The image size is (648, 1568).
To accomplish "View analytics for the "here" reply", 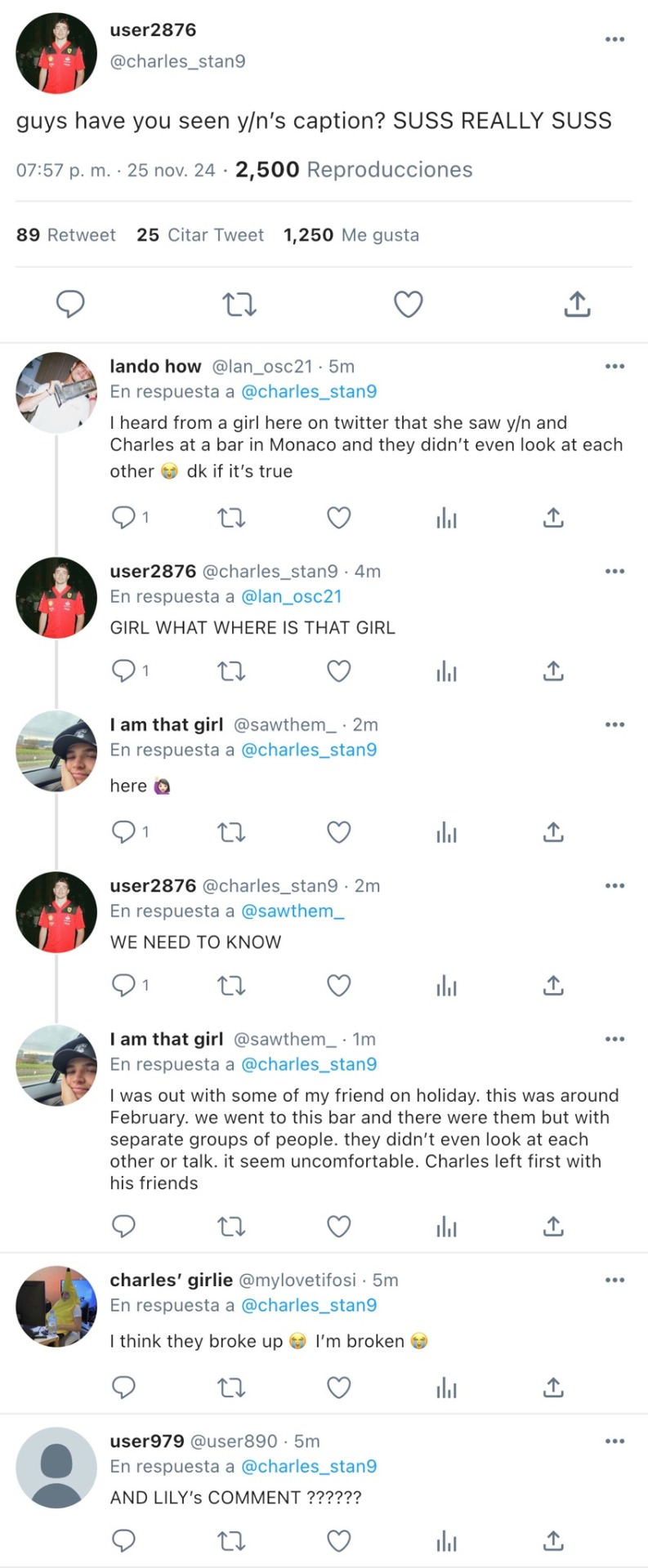I will [446, 832].
